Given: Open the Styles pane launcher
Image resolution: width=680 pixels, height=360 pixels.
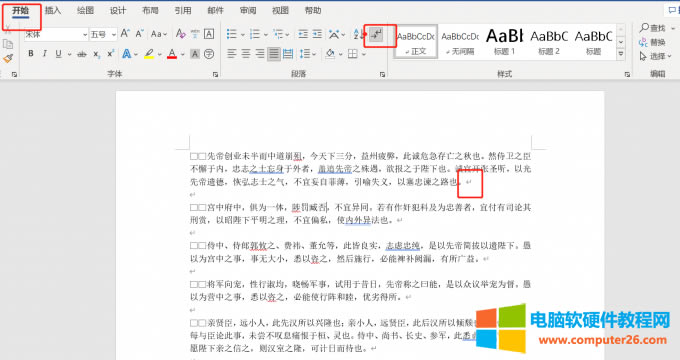Looking at the screenshot, I should click(x=627, y=75).
